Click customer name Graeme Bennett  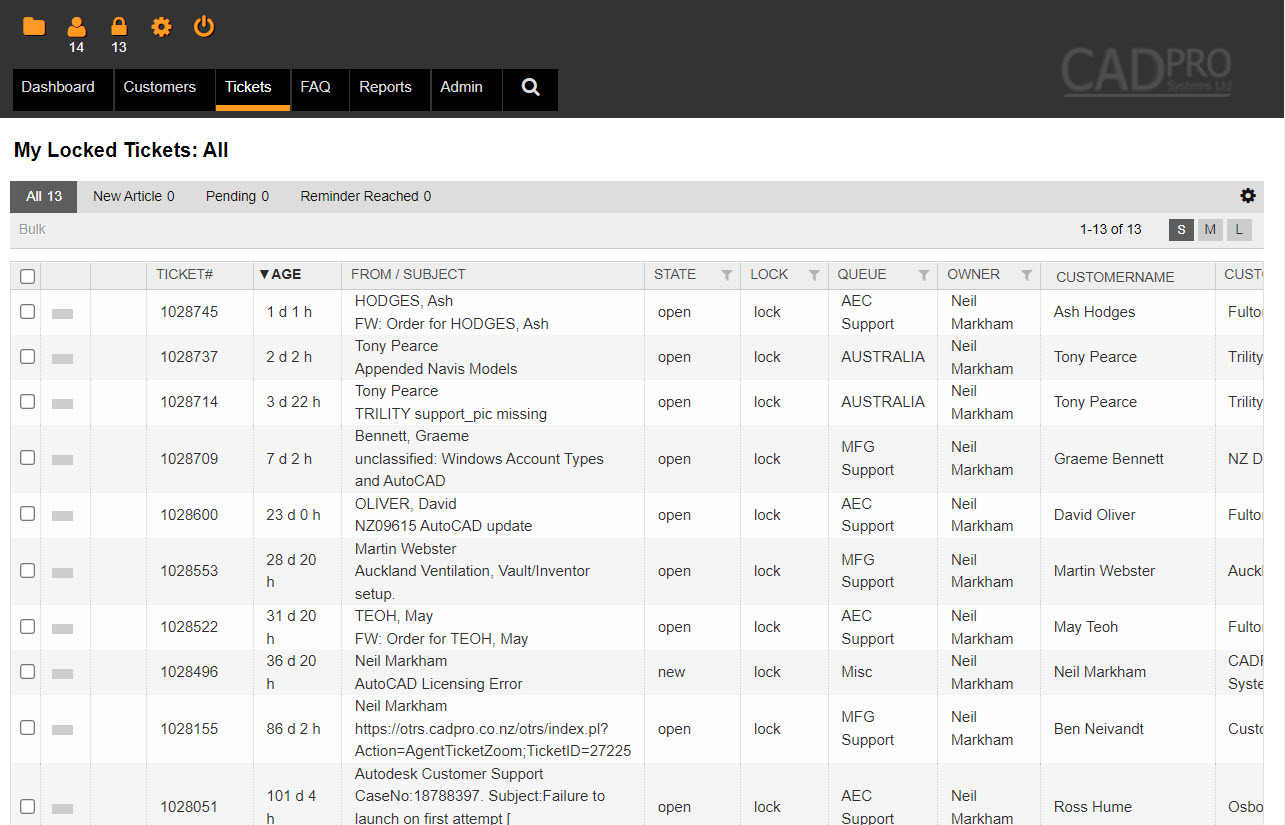pyautogui.click(x=1109, y=459)
